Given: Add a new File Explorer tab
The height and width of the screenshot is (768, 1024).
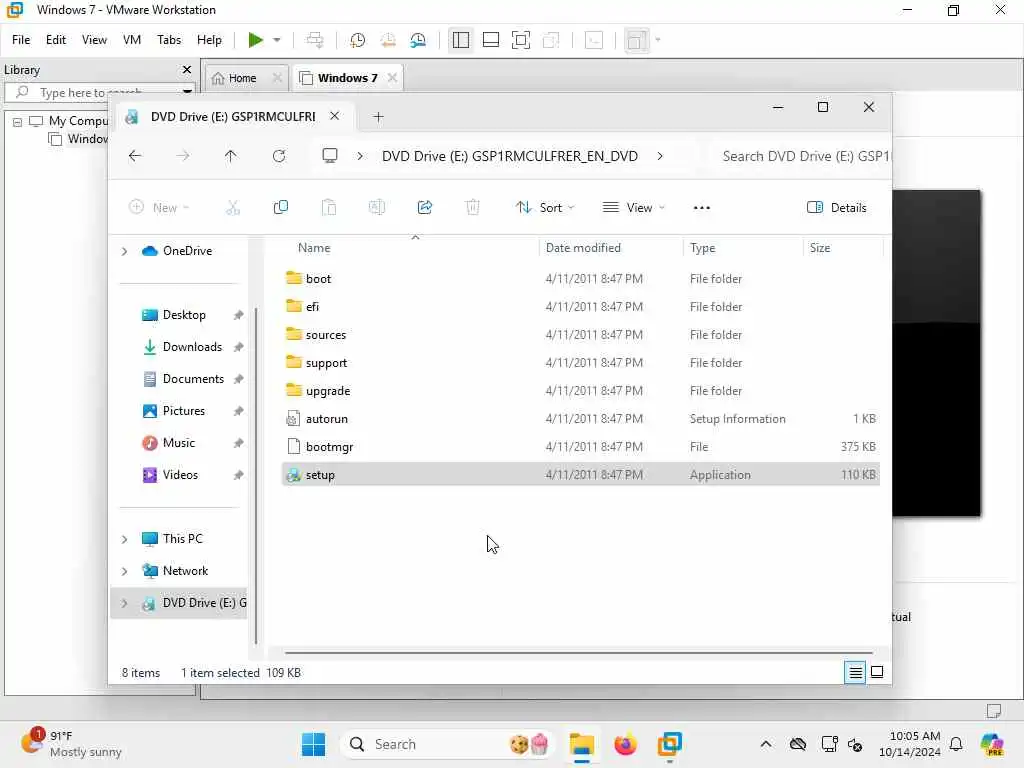Looking at the screenshot, I should coord(378,117).
